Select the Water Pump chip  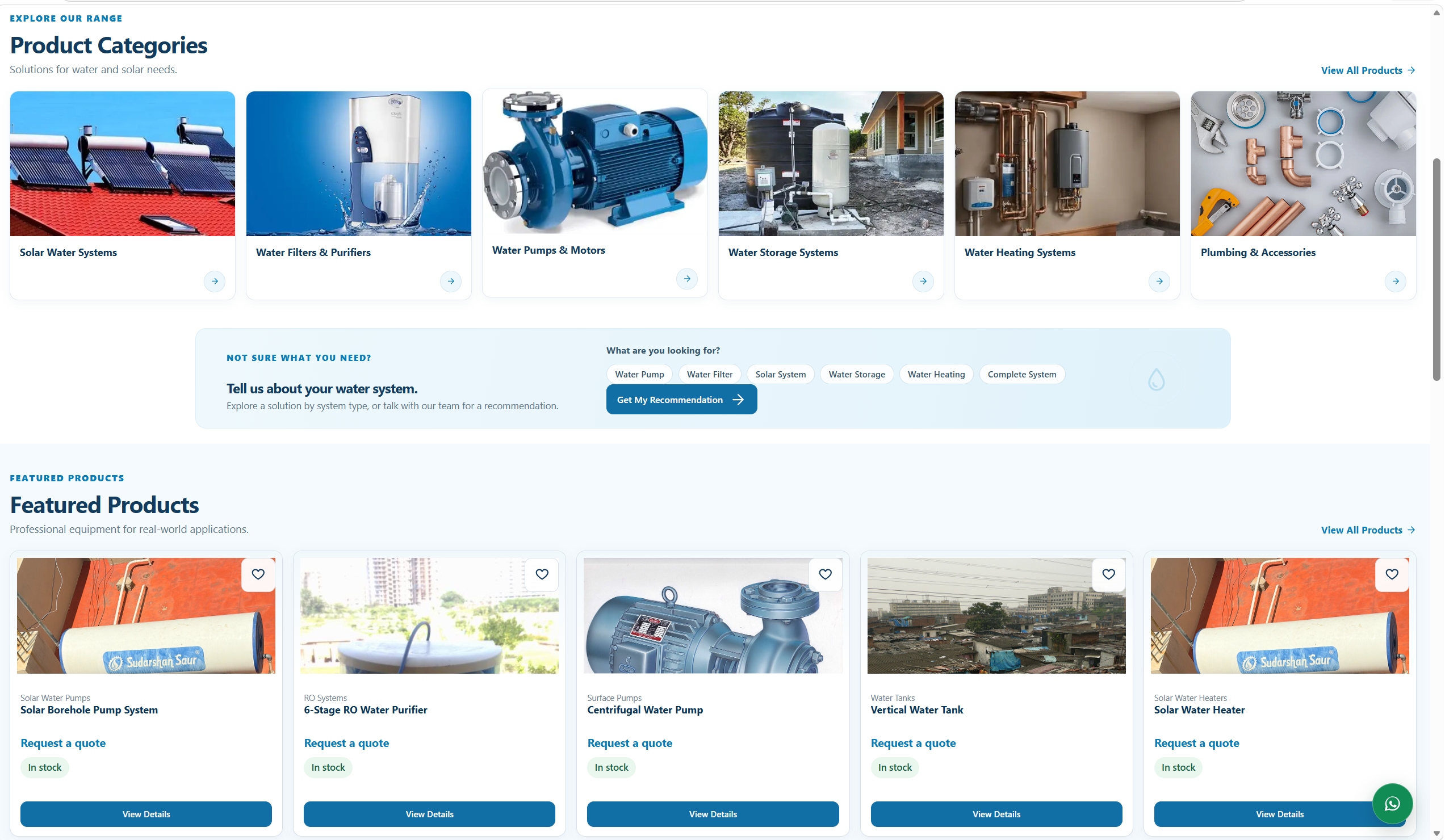tap(639, 375)
